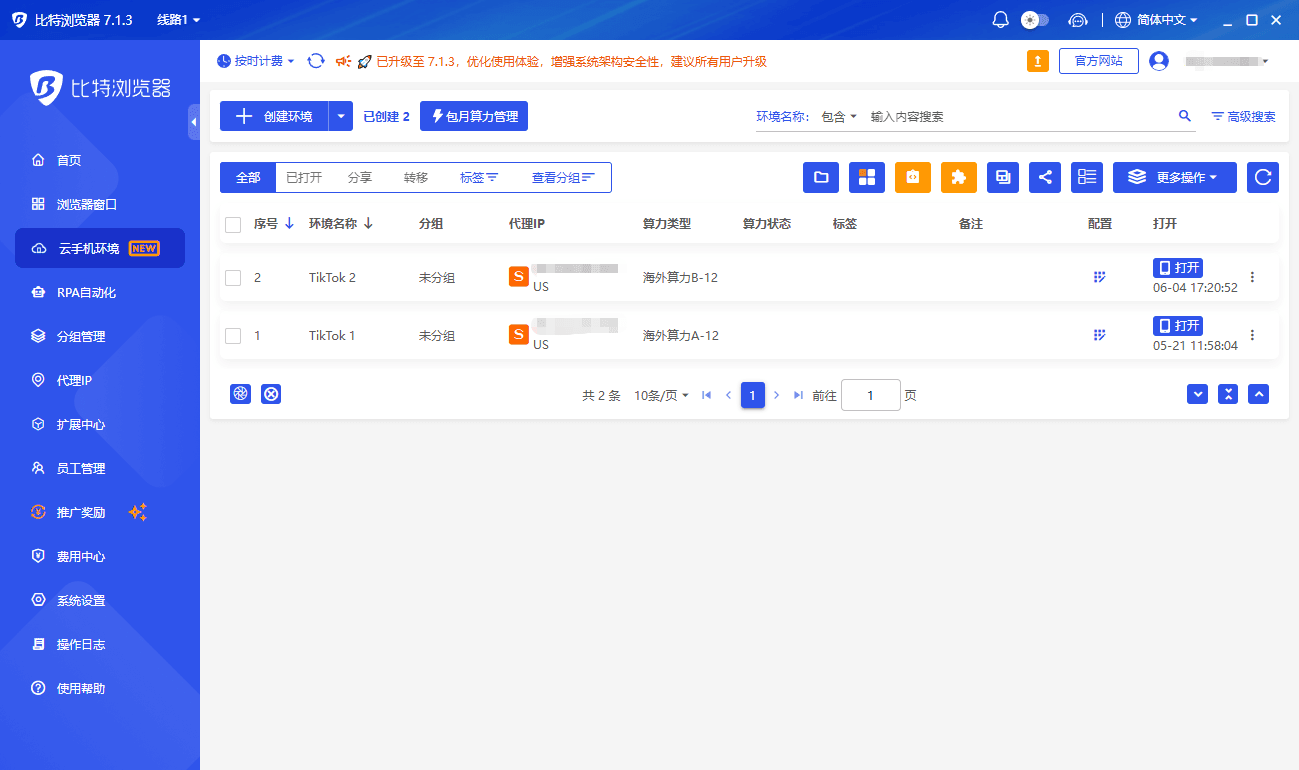
Task: Click the 前往 page number field
Action: click(871, 395)
